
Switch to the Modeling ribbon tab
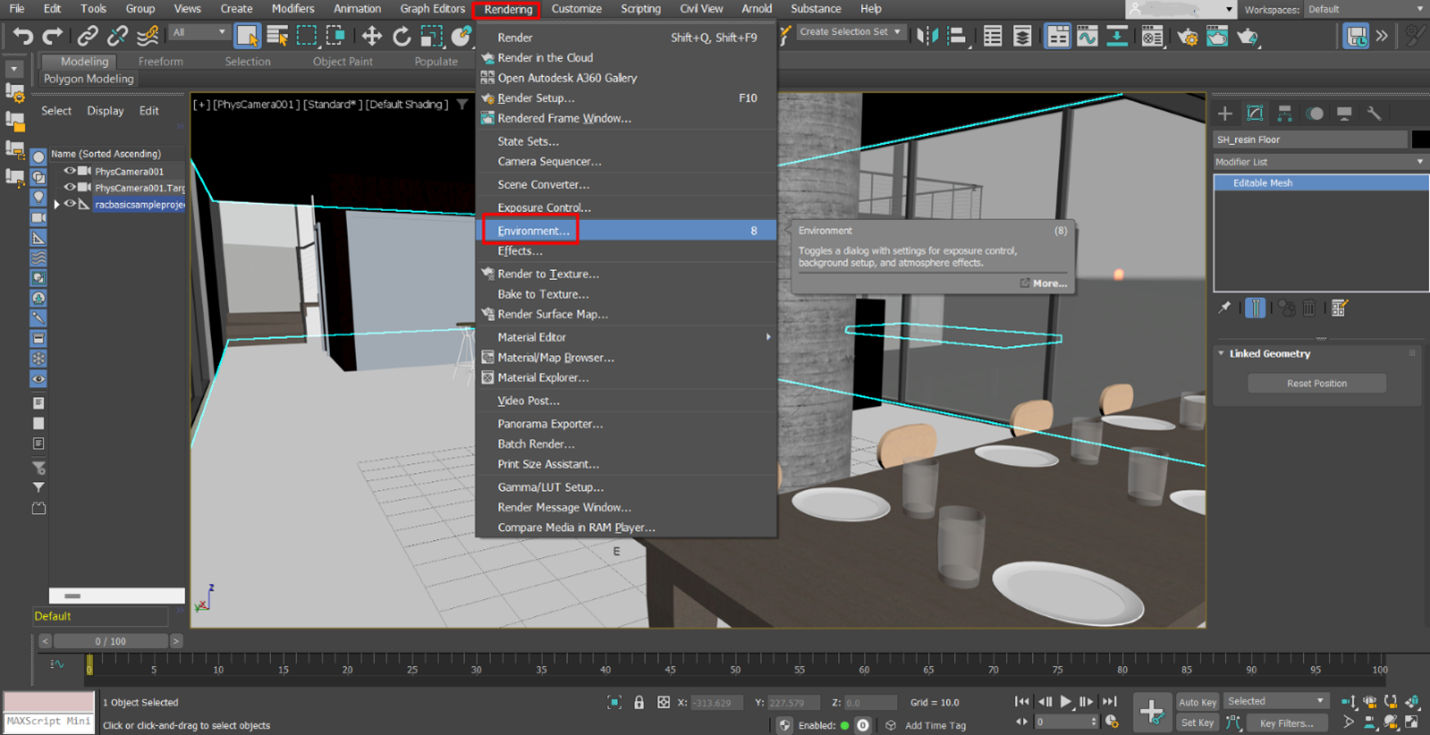click(x=79, y=60)
